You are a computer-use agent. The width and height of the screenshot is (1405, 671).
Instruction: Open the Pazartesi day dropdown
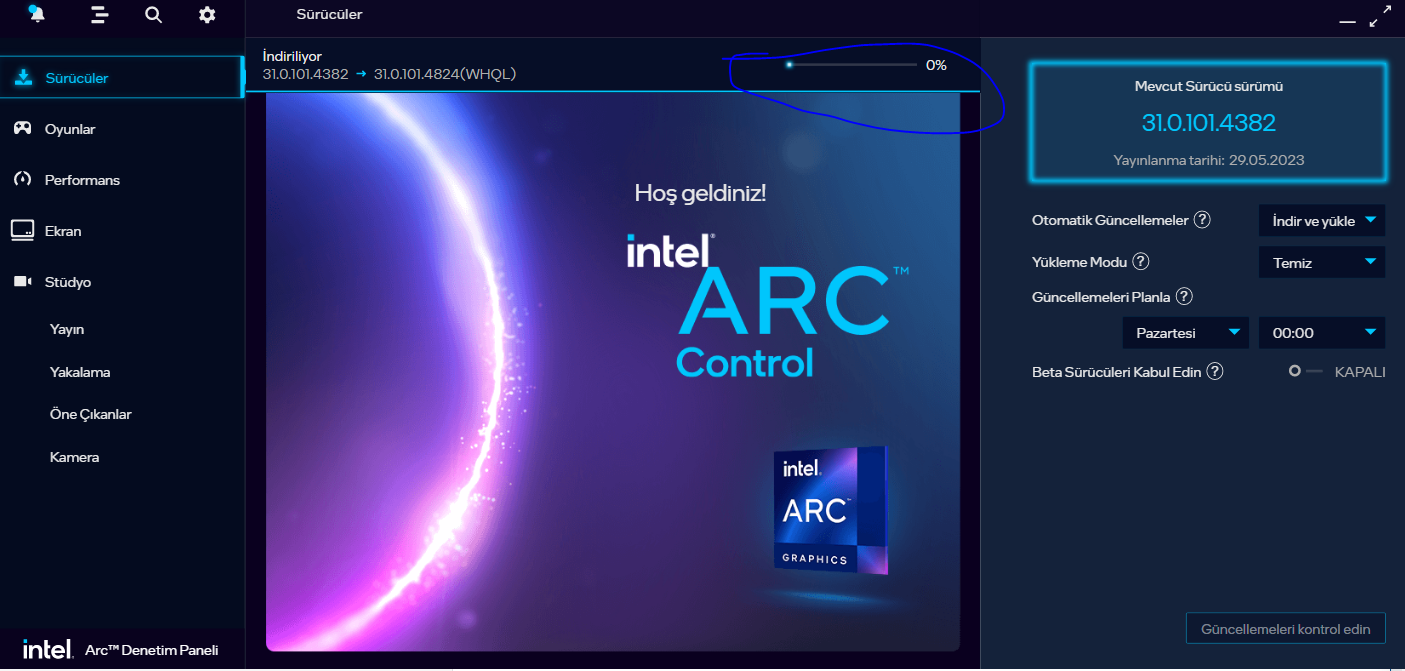coord(1186,332)
